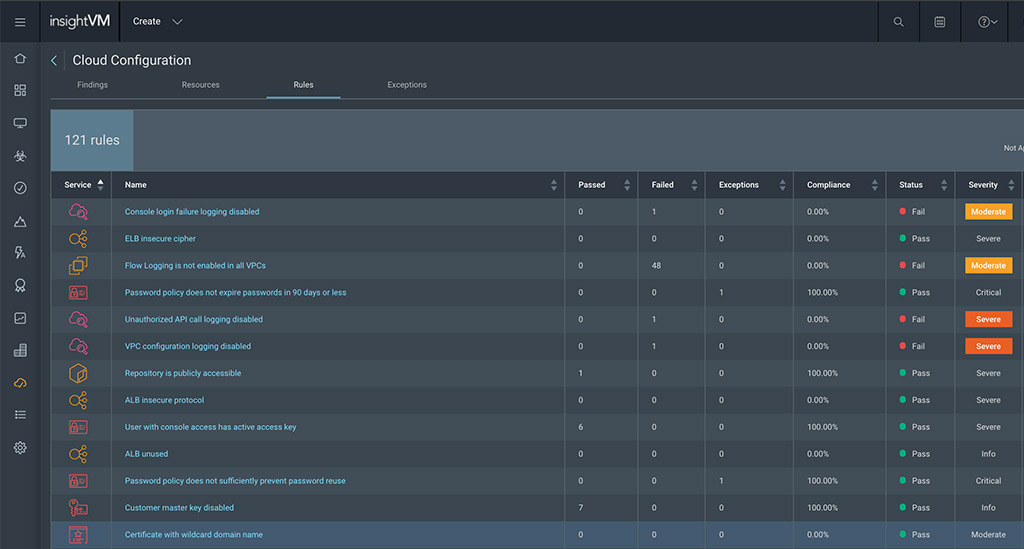Click the back chevron beside Cloud Configuration

tap(54, 61)
